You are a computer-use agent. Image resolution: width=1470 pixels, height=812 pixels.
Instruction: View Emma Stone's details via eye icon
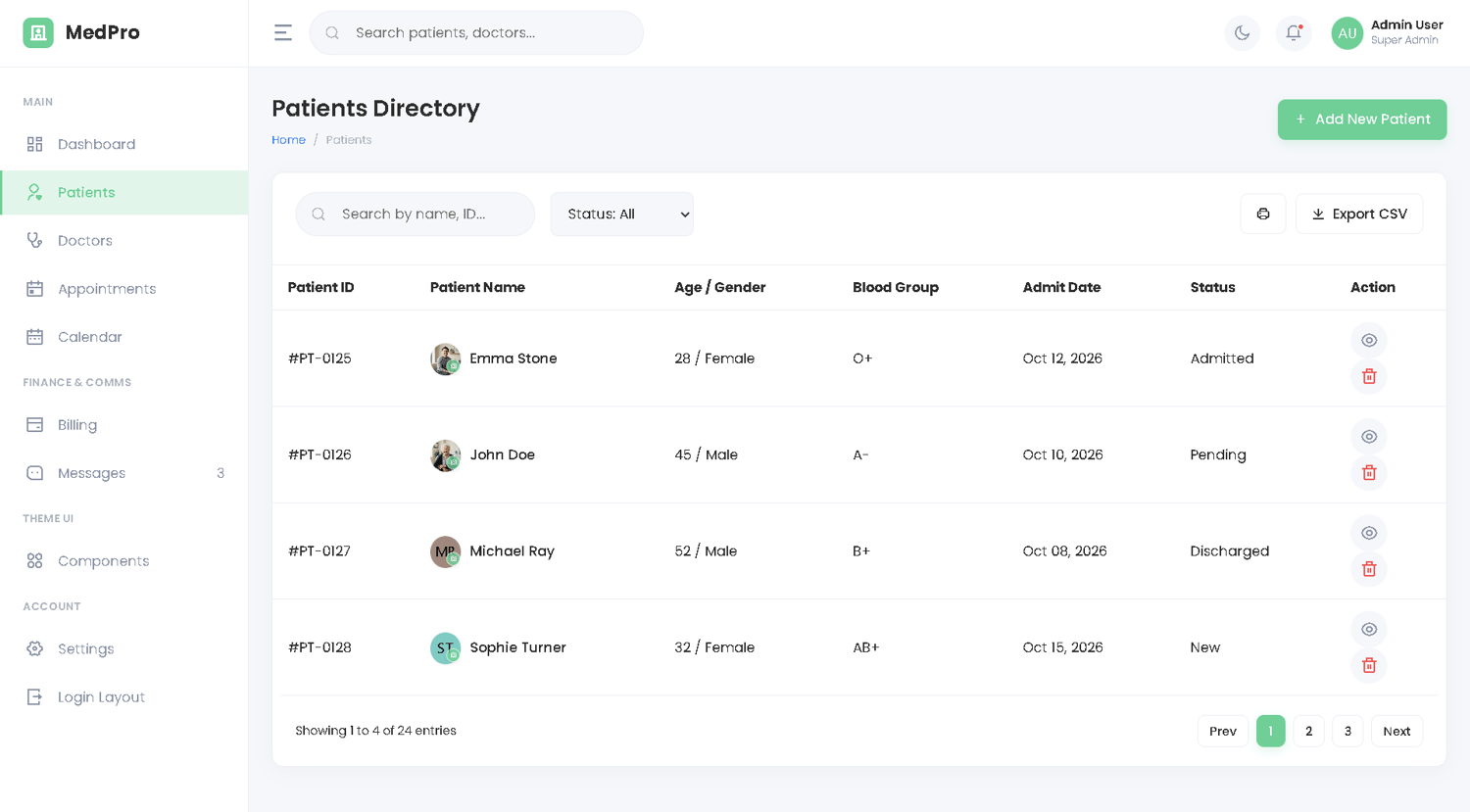1369,340
